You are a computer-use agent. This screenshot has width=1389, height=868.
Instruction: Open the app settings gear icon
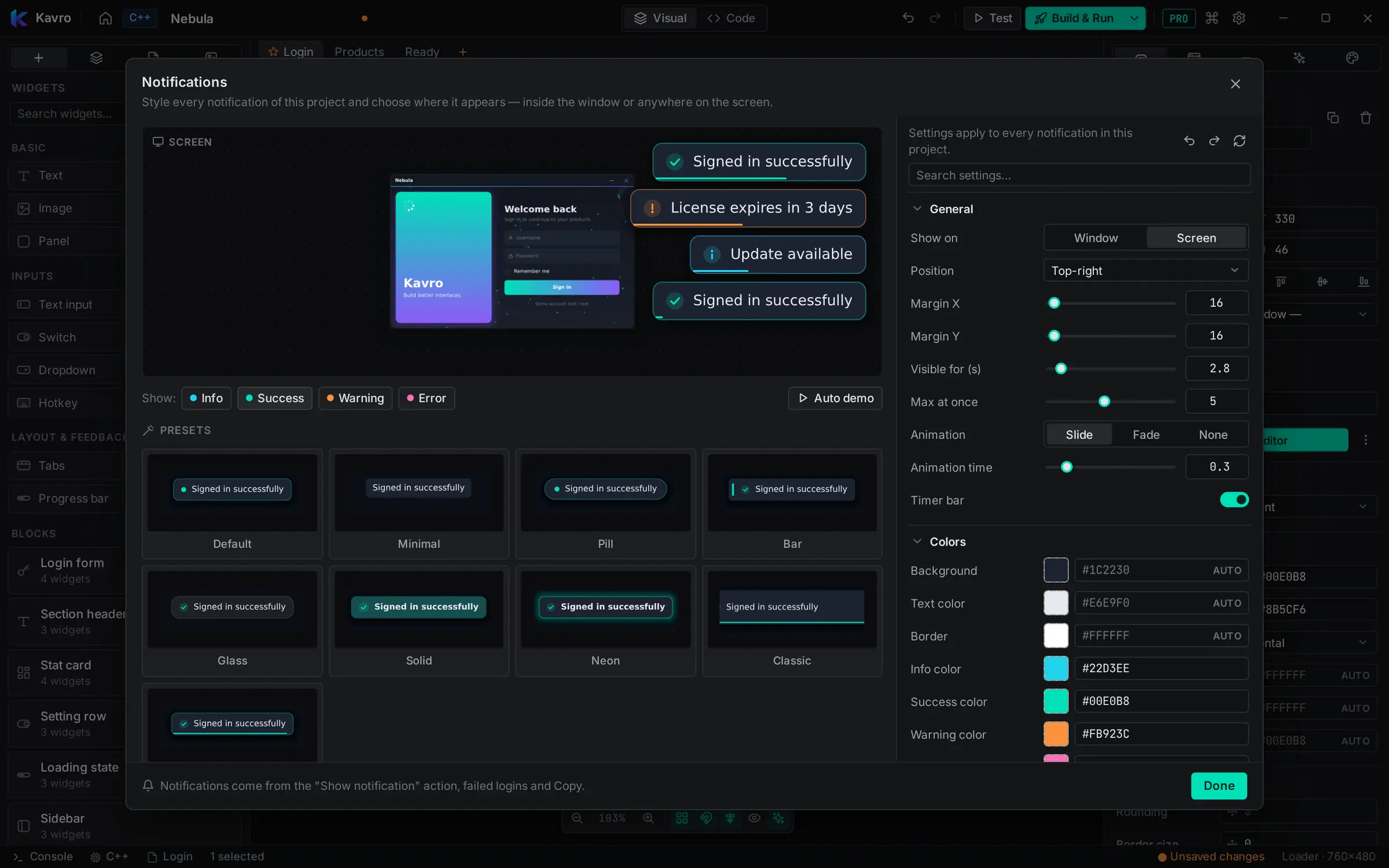(1239, 18)
